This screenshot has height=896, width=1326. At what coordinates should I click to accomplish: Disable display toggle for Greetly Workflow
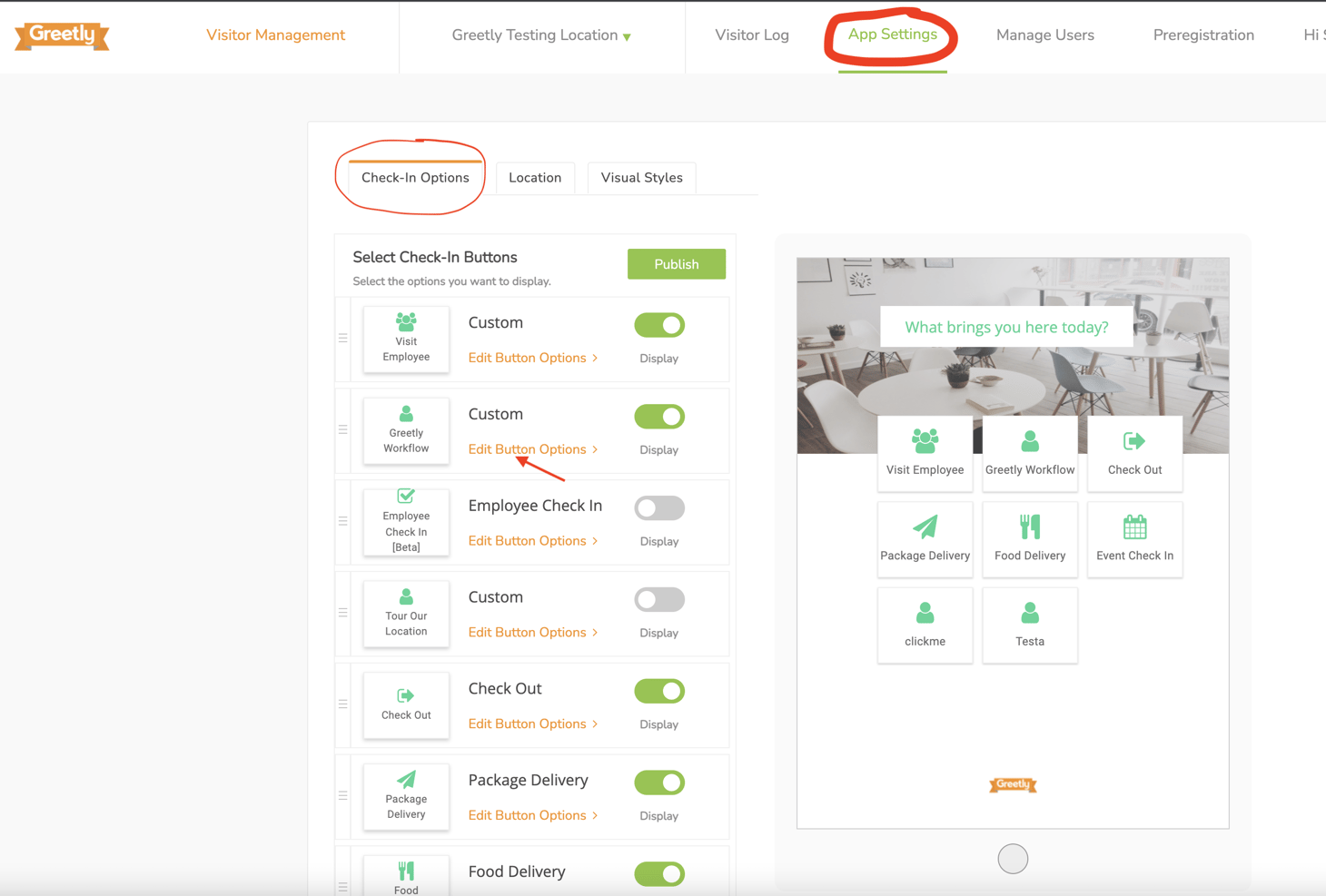pyautogui.click(x=659, y=417)
